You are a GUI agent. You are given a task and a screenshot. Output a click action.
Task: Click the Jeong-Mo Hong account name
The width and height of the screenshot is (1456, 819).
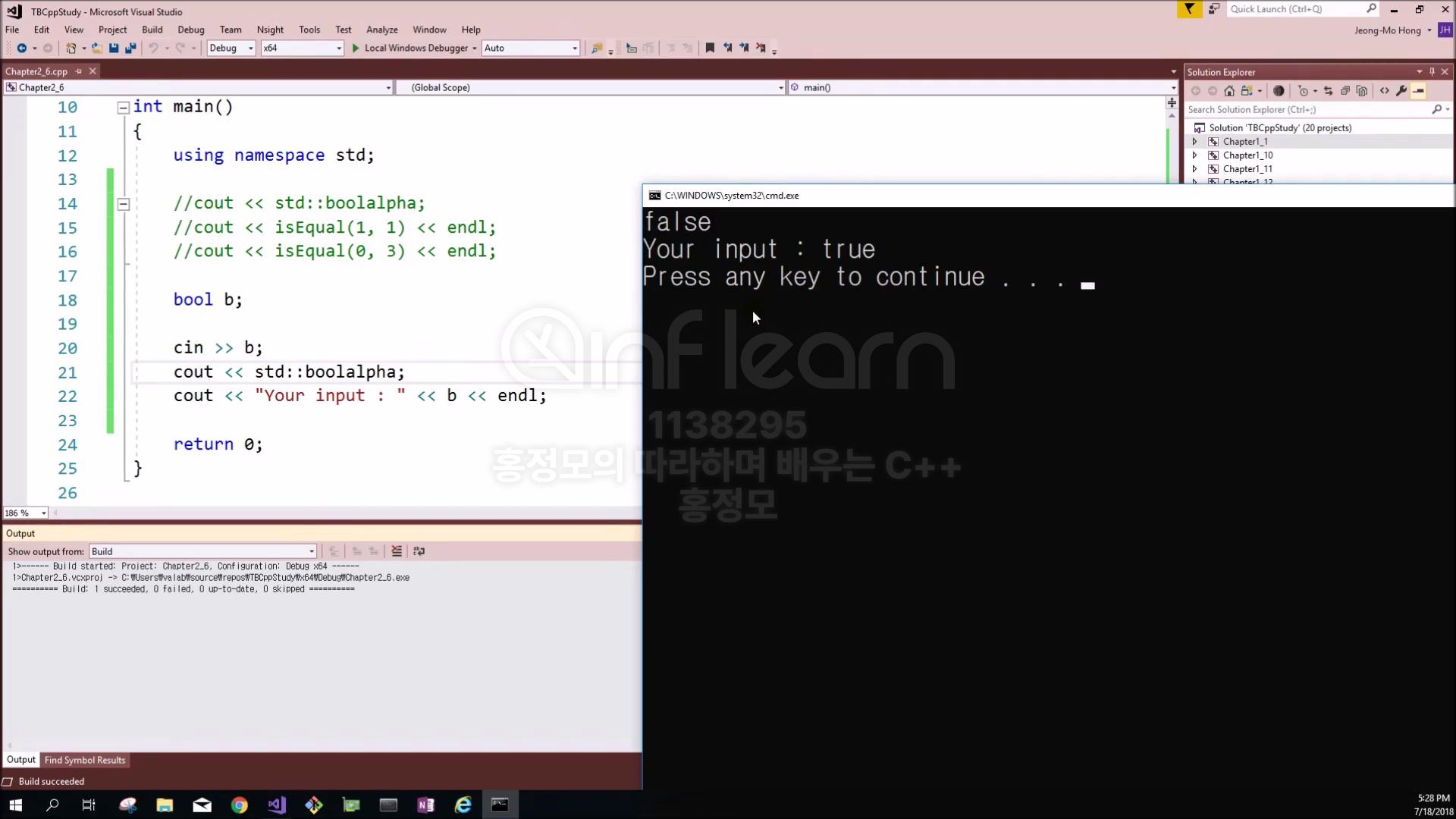tap(1387, 30)
